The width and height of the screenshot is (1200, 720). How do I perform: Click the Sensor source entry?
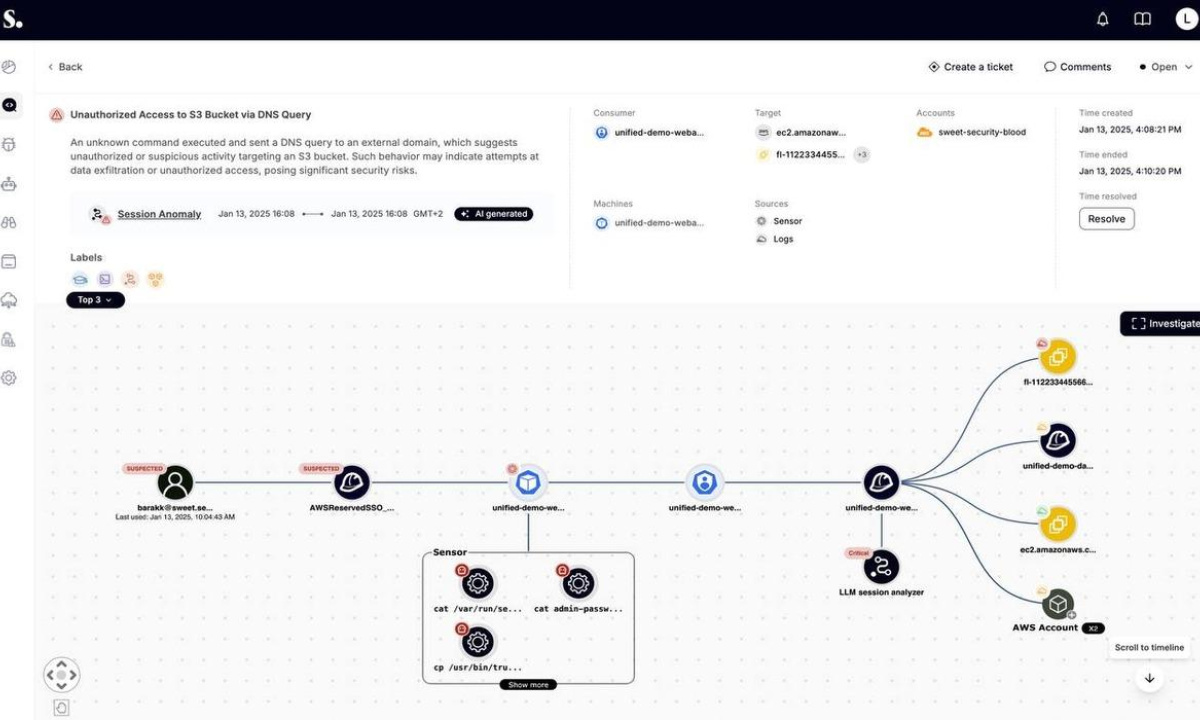(x=779, y=221)
